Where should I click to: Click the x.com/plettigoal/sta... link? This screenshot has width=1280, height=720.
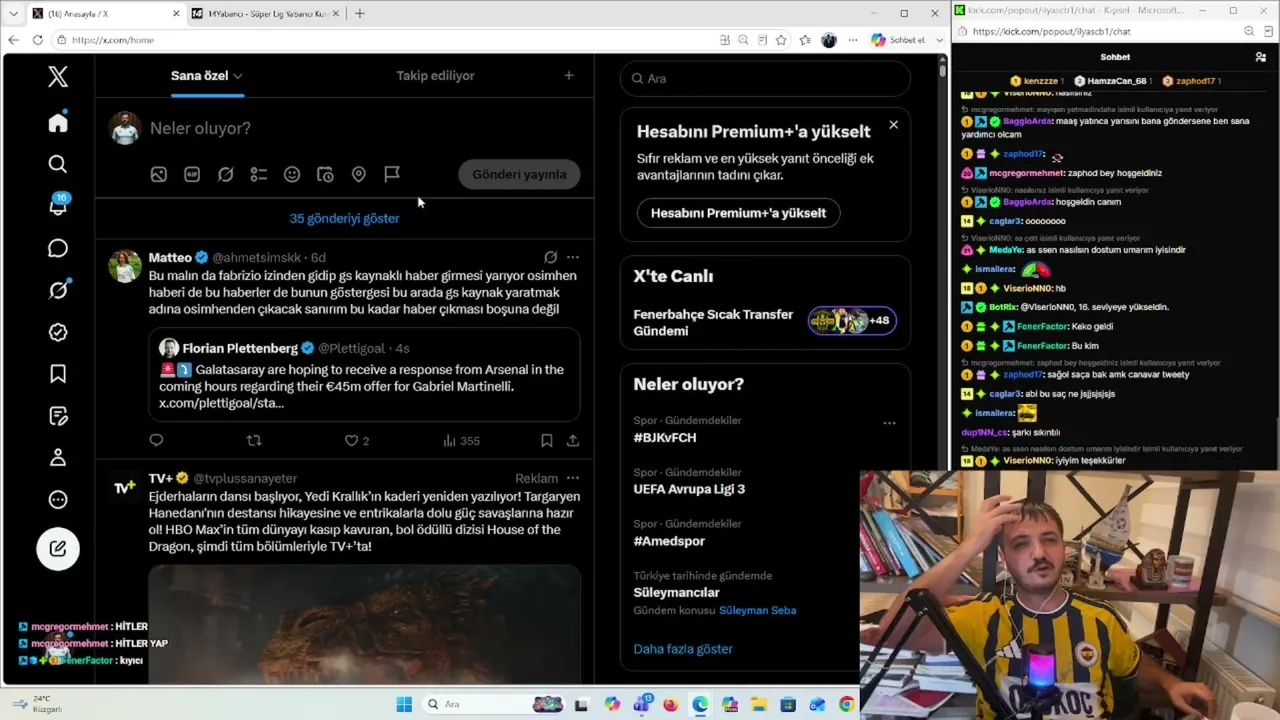click(221, 403)
